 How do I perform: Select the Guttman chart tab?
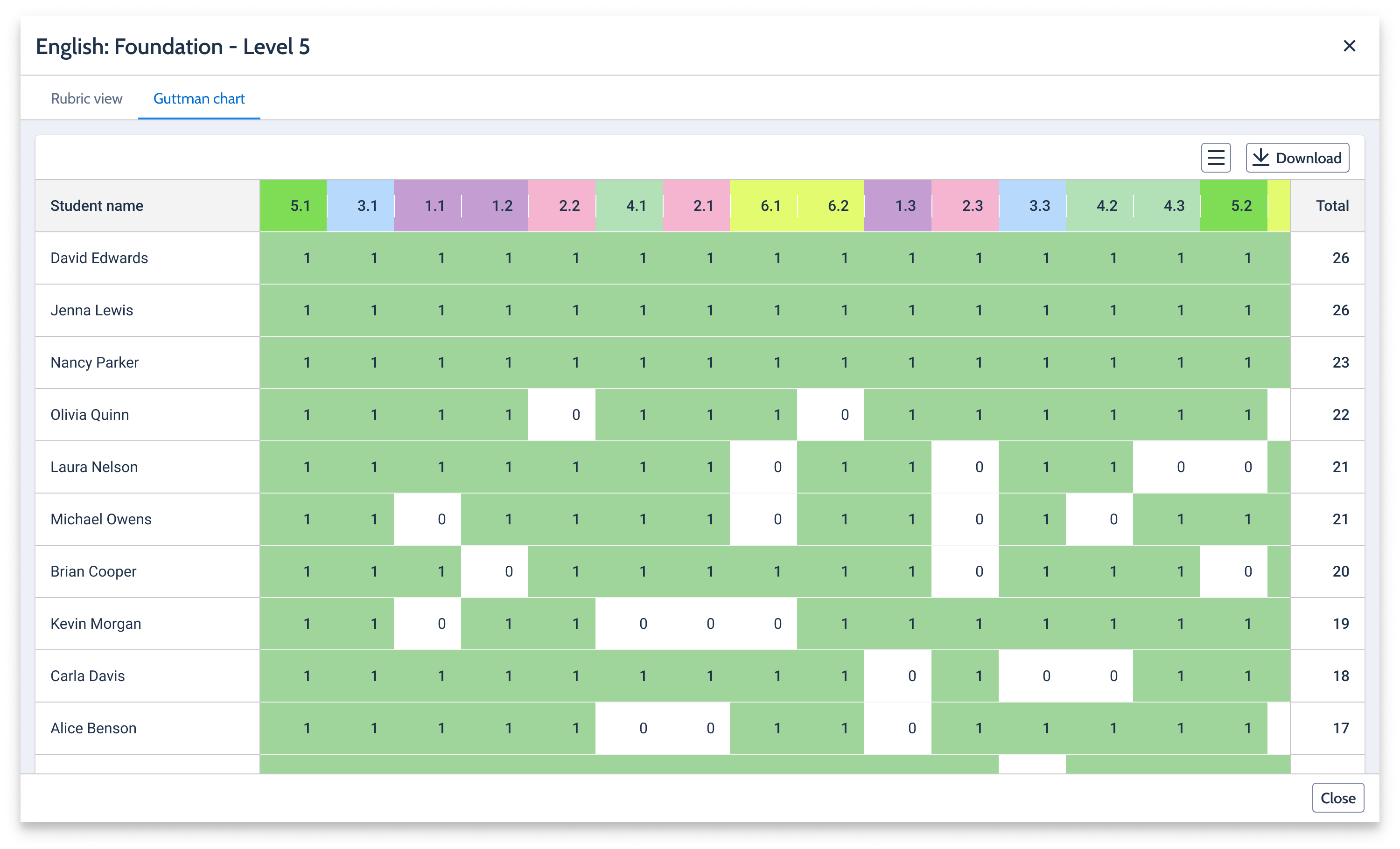(199, 98)
